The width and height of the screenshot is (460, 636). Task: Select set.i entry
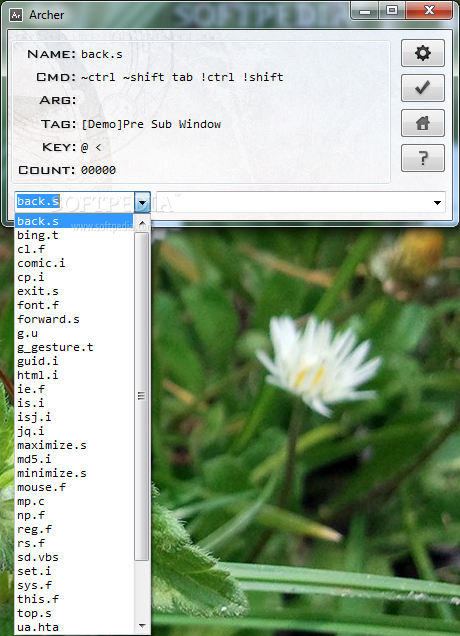pyautogui.click(x=74, y=571)
